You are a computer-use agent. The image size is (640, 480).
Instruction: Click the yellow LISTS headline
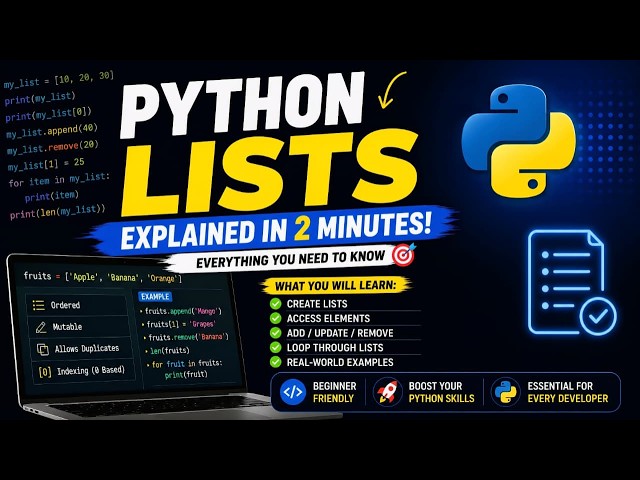(x=269, y=172)
